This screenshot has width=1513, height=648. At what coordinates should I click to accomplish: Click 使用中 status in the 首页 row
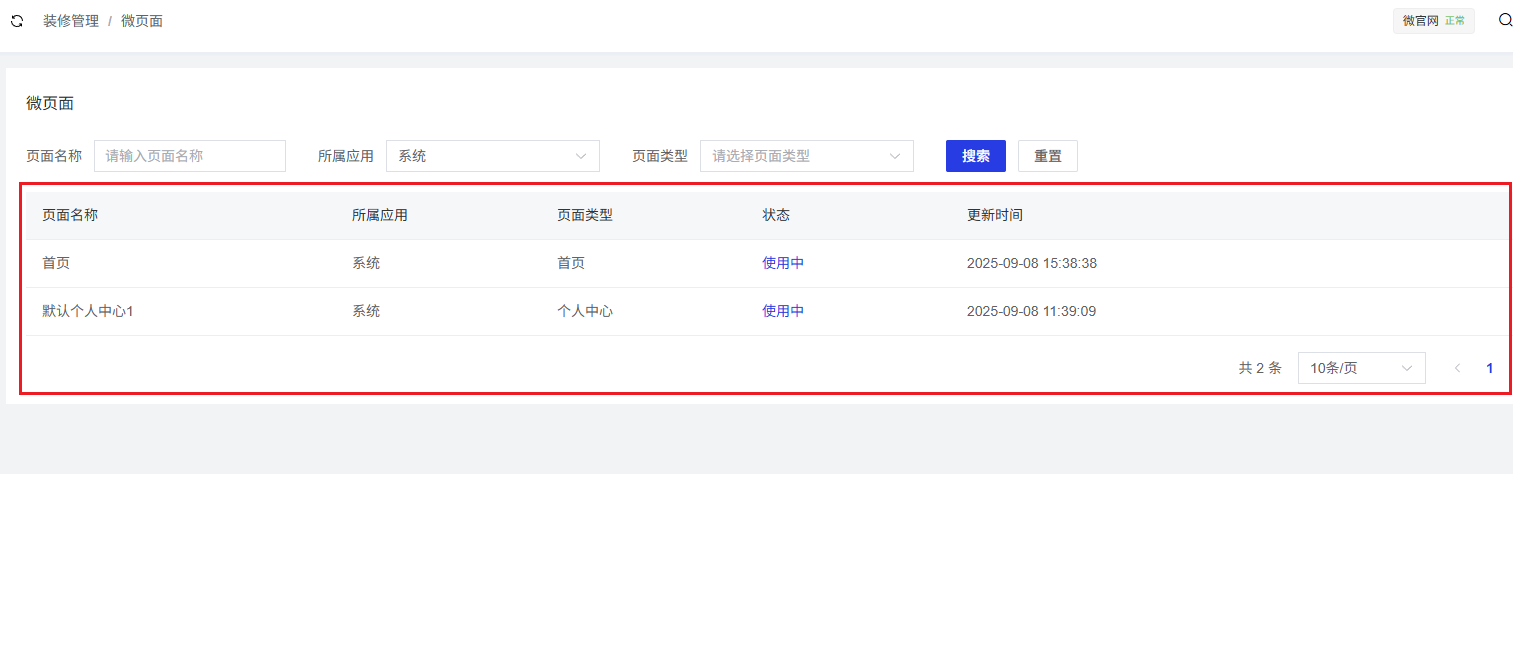pyautogui.click(x=783, y=263)
